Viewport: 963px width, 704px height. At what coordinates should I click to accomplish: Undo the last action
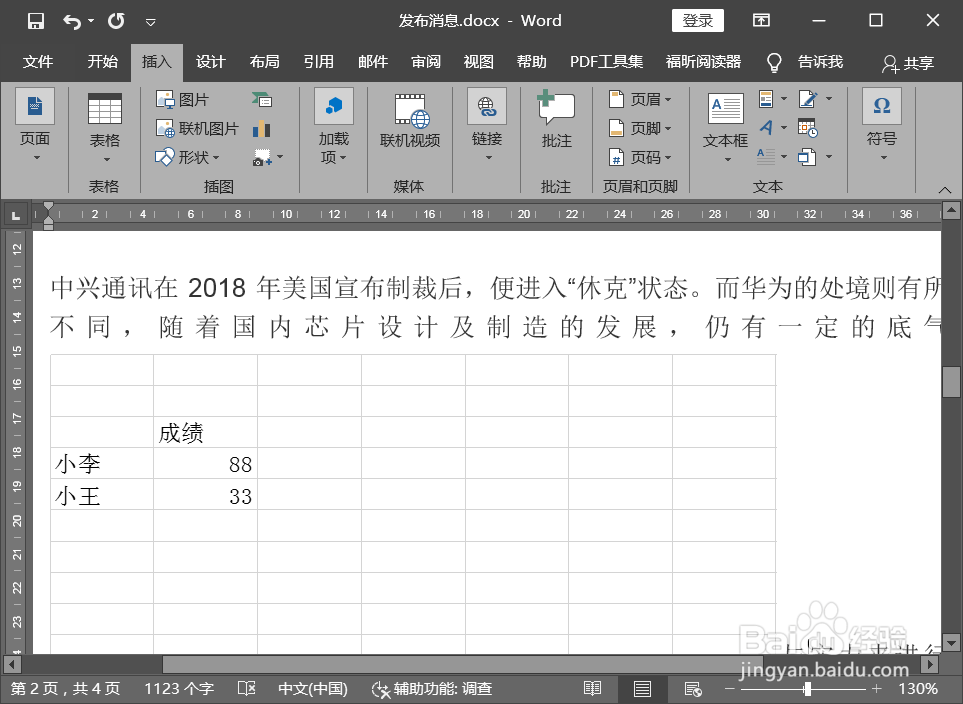[72, 22]
